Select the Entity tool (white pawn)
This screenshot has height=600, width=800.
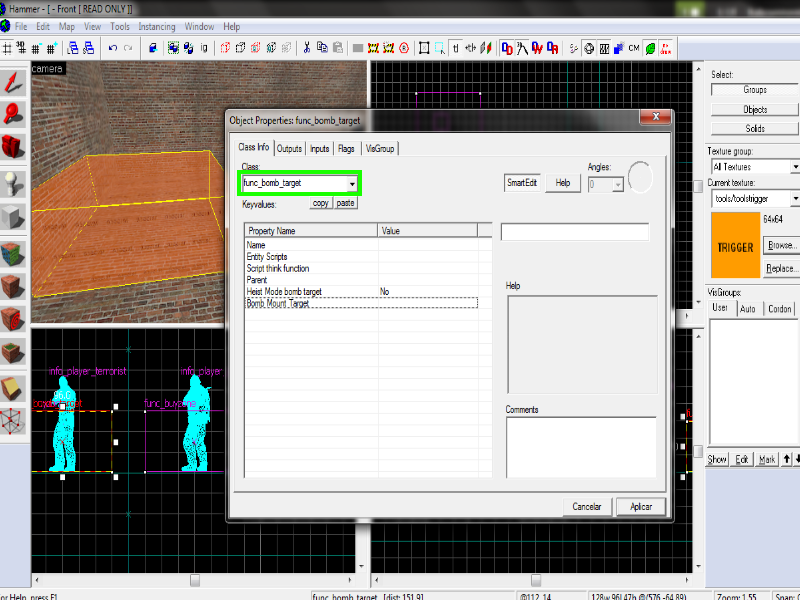tap(14, 185)
